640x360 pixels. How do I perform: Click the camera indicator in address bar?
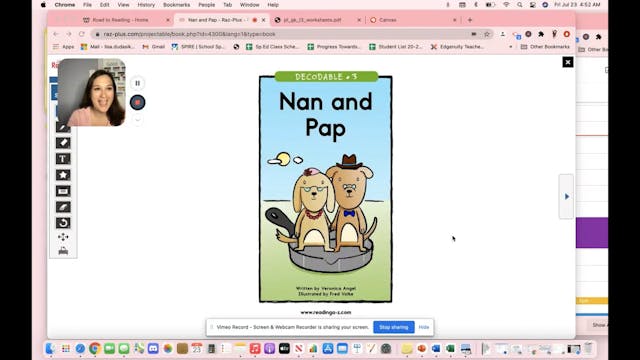(474, 34)
